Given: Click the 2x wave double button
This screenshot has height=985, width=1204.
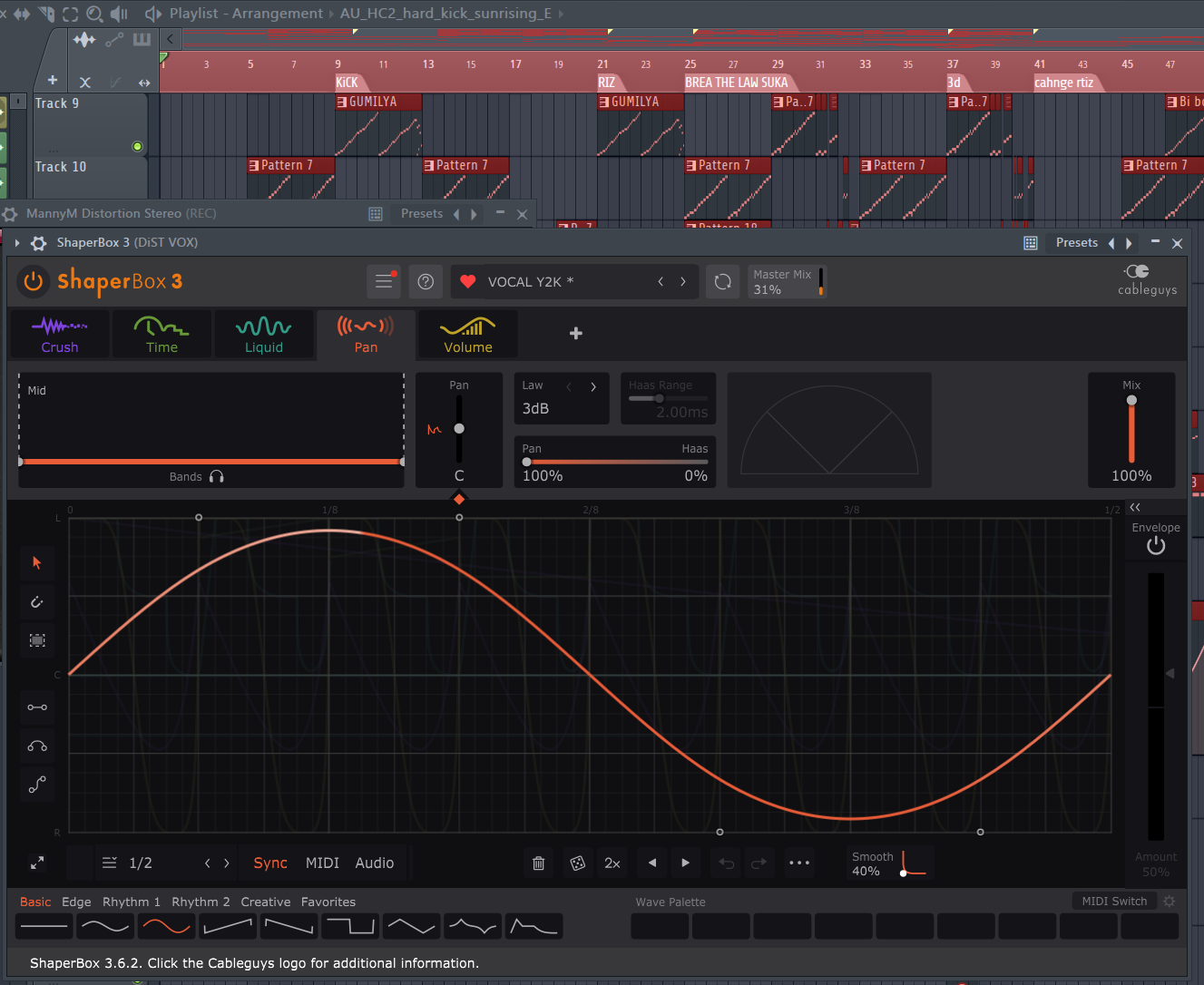Looking at the screenshot, I should 612,863.
